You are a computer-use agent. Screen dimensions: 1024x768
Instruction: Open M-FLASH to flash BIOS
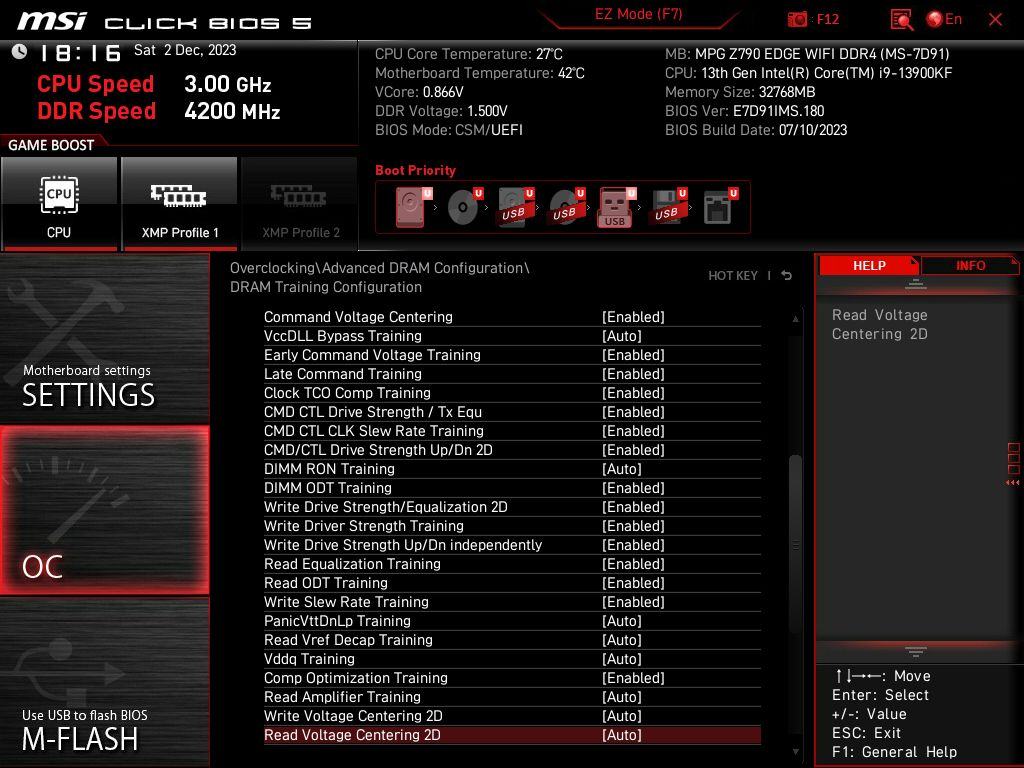[x=104, y=683]
